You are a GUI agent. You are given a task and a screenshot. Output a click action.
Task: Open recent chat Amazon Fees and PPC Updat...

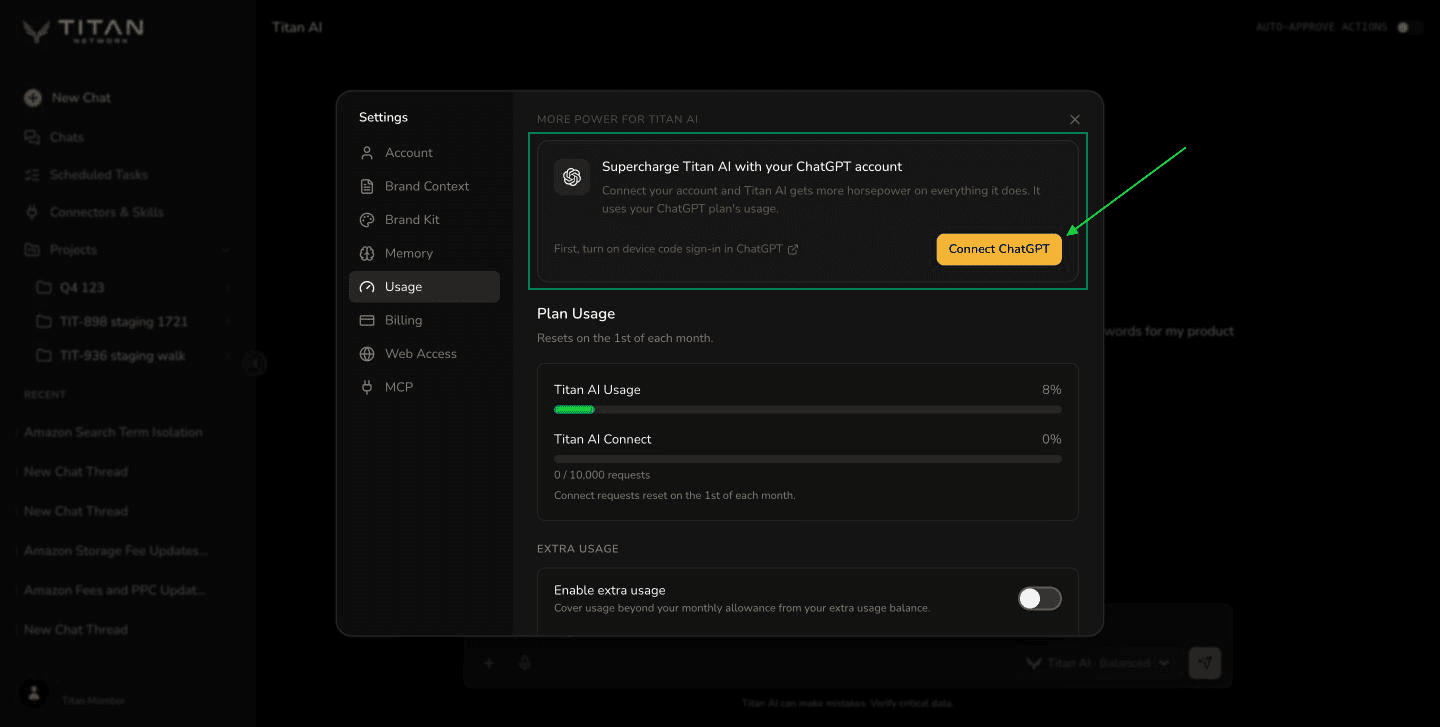115,590
